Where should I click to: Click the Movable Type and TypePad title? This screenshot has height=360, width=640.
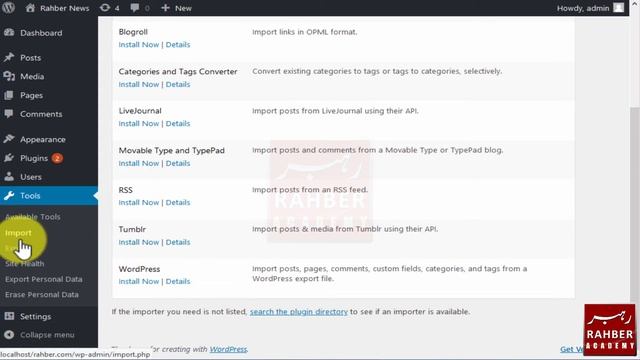171,150
